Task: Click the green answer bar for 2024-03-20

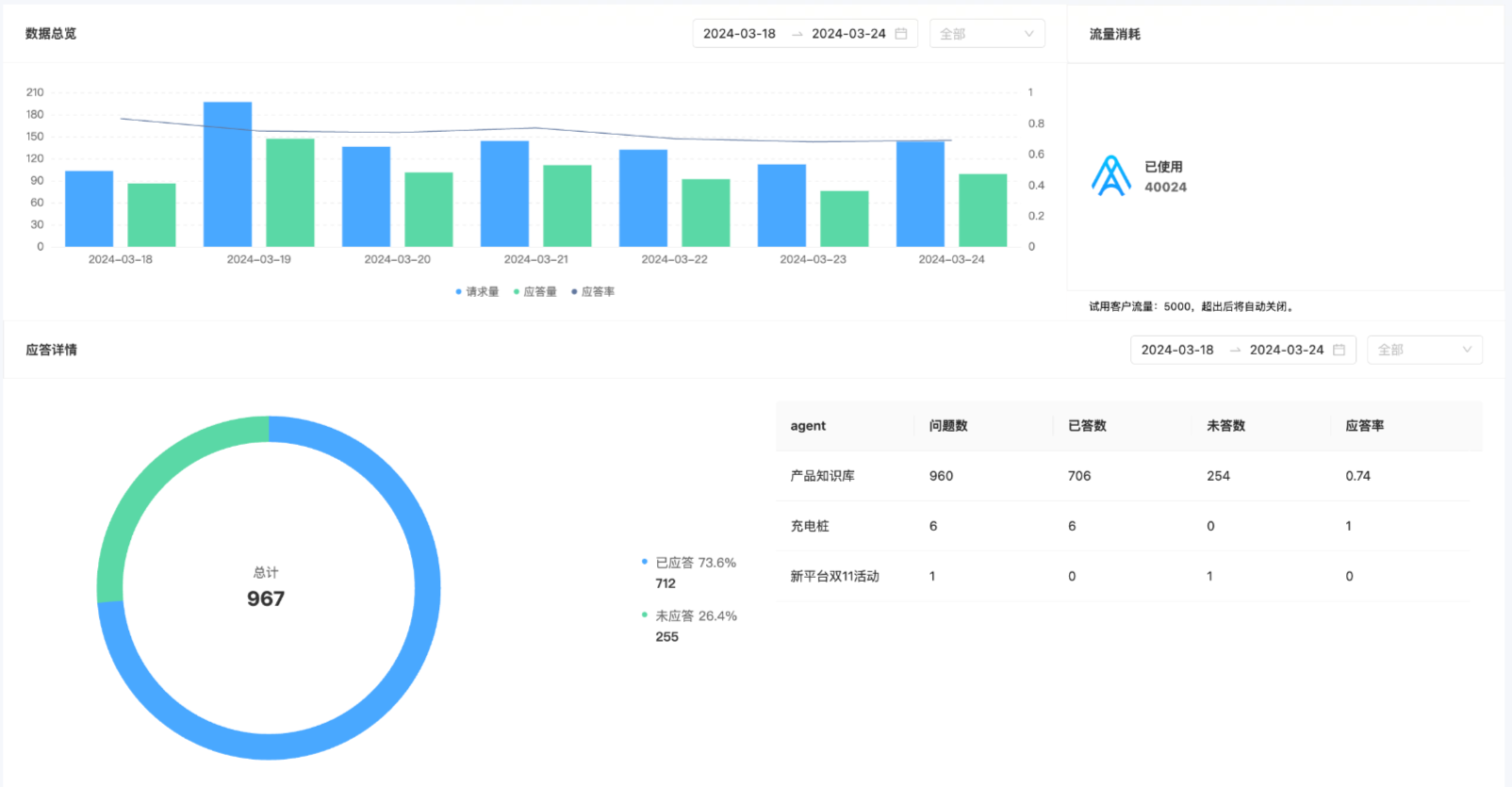Action: 429,210
